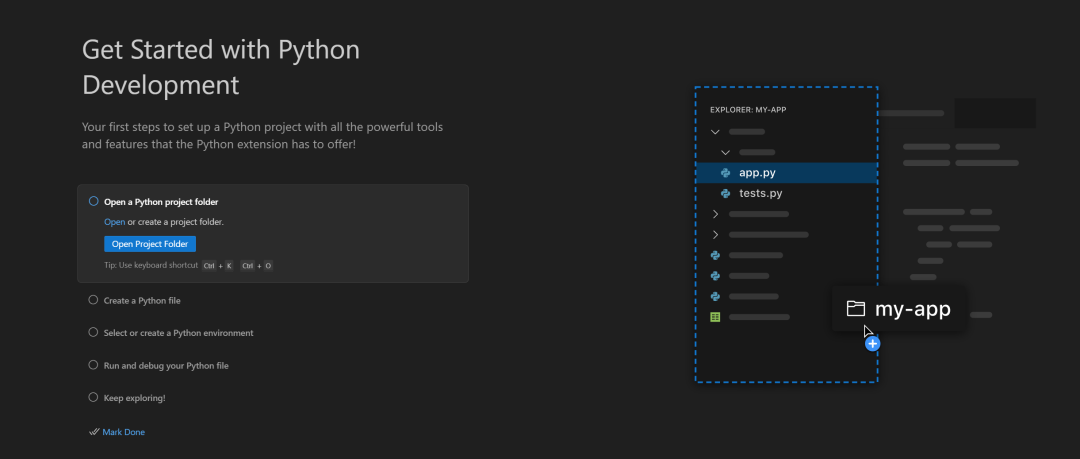Click the 'Get Started with Python Development' title
Screen dimensions: 1080x459
221,68
